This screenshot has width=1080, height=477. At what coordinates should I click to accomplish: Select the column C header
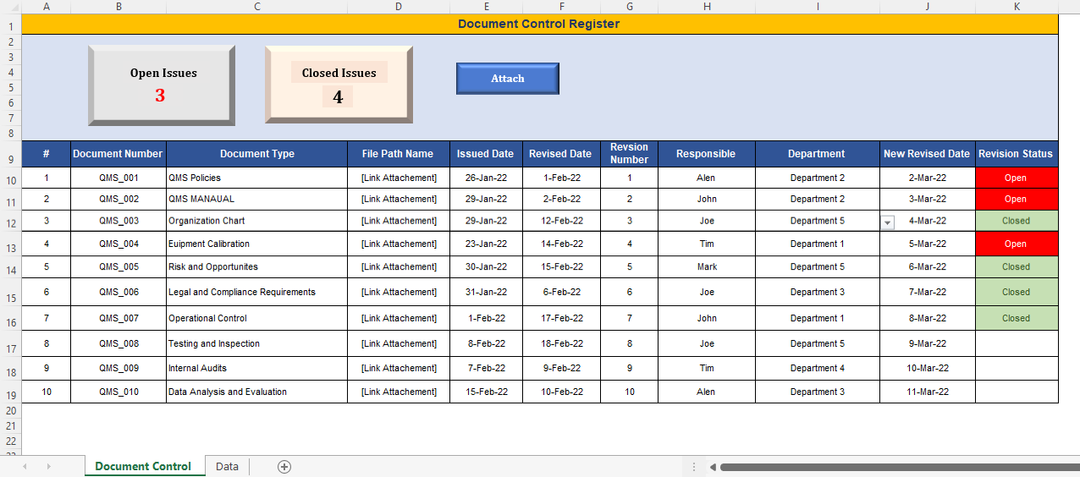(x=257, y=6)
